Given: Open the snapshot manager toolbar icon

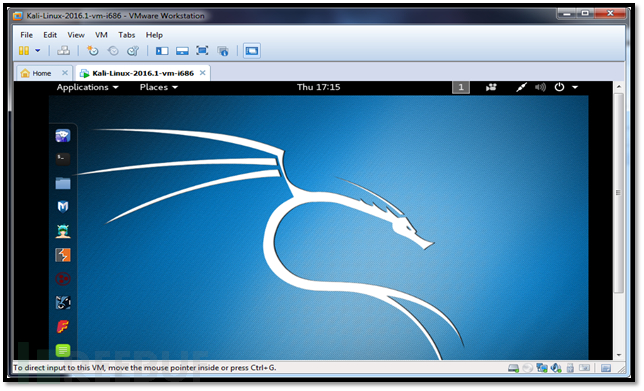Looking at the screenshot, I should (133, 51).
